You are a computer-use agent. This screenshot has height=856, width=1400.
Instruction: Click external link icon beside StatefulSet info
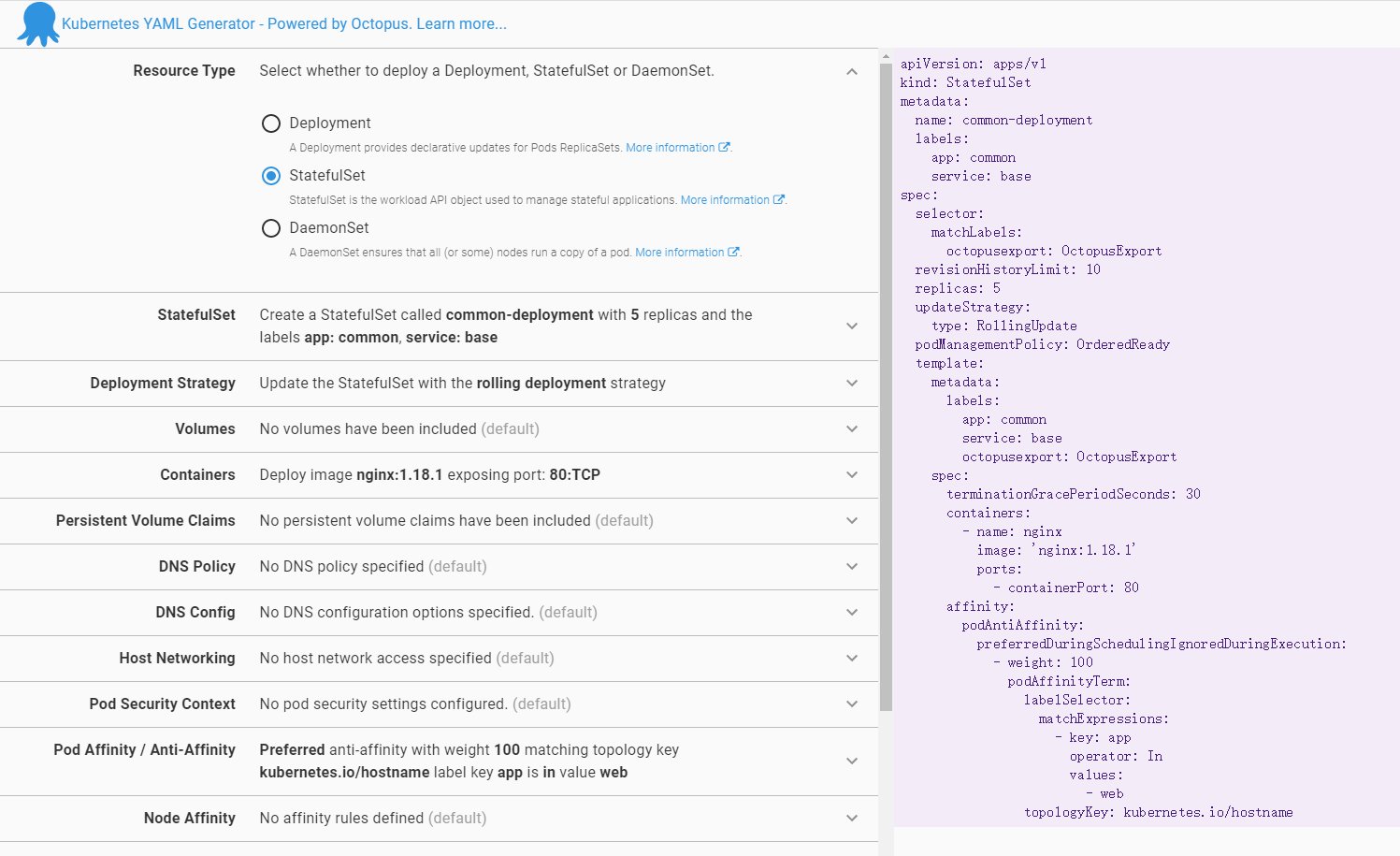(778, 200)
